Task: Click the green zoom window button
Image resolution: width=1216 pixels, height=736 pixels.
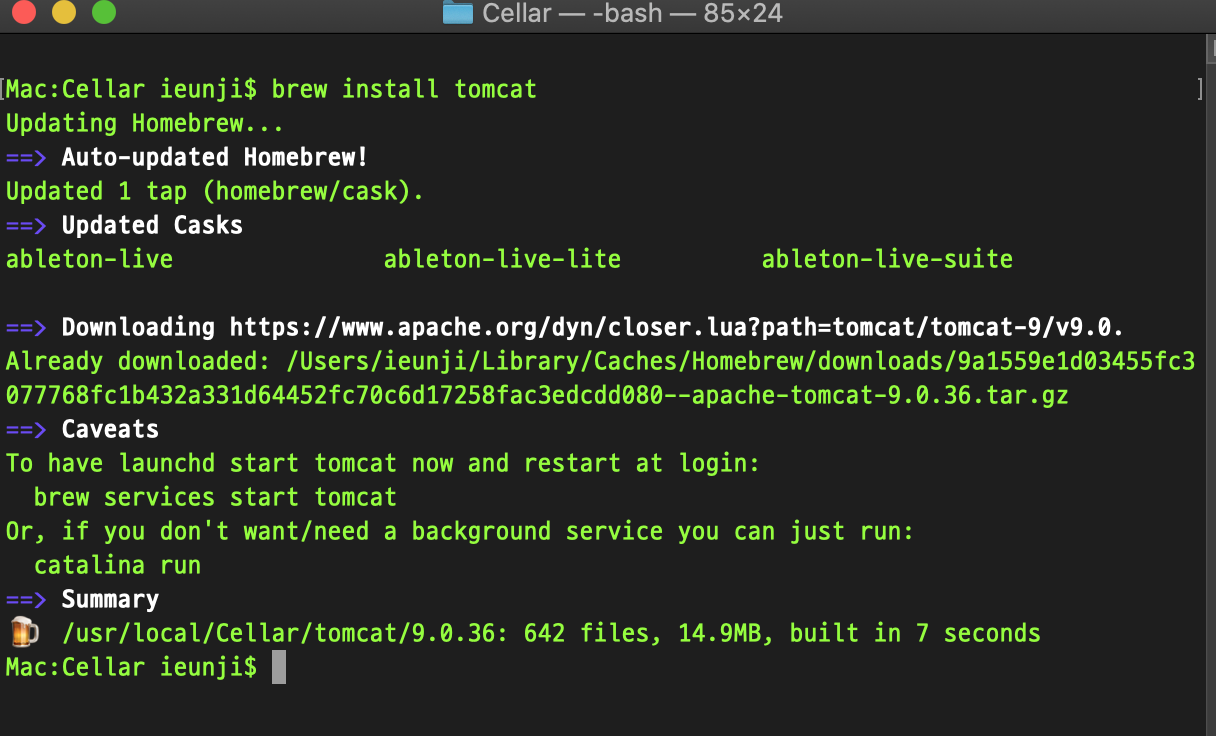Action: [104, 13]
